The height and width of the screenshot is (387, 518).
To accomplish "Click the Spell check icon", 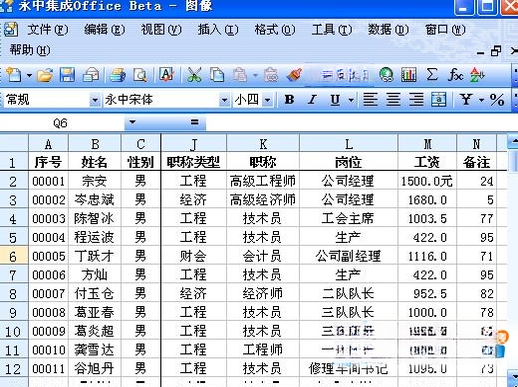I will coord(166,74).
